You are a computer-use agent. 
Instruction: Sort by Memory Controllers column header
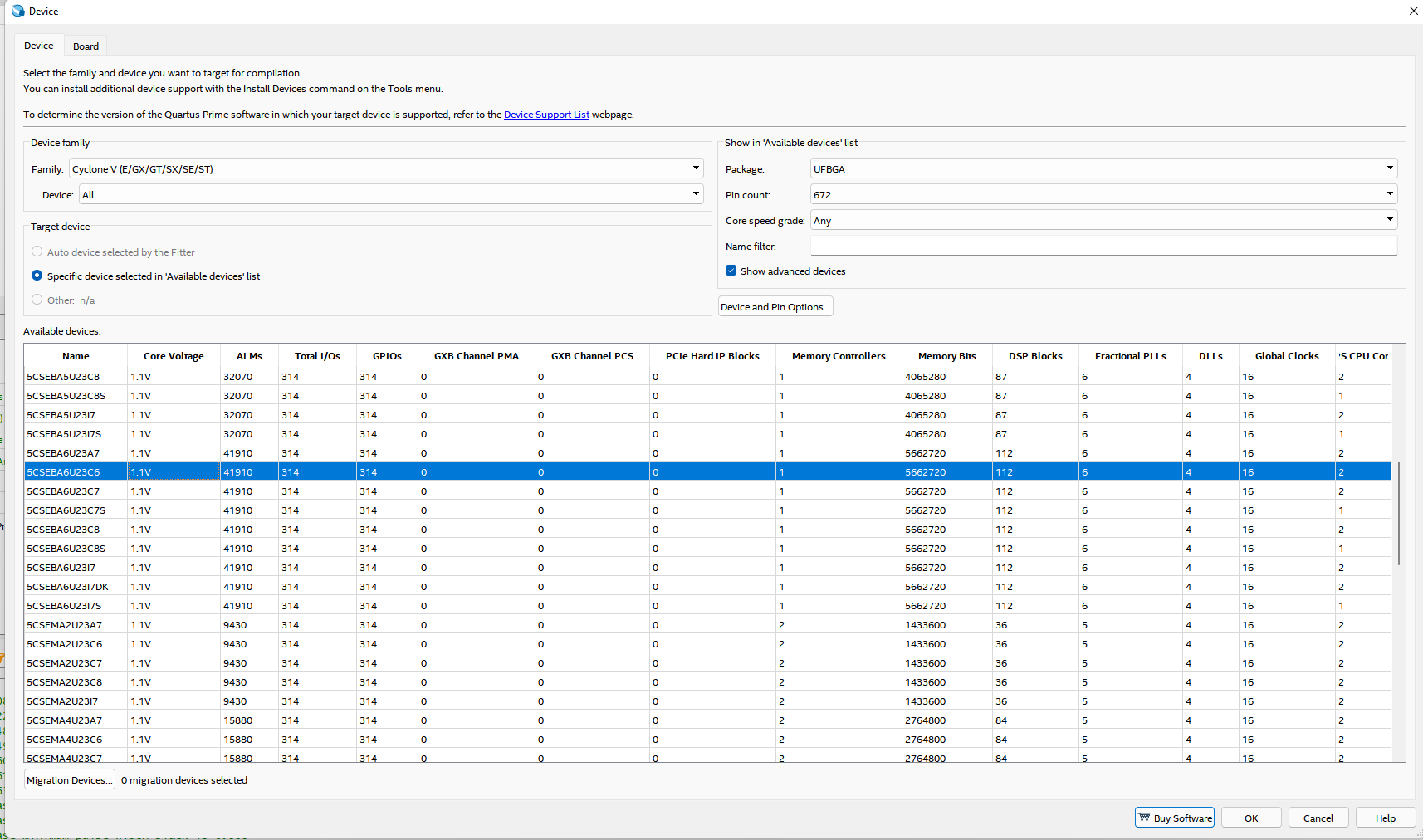coord(839,355)
